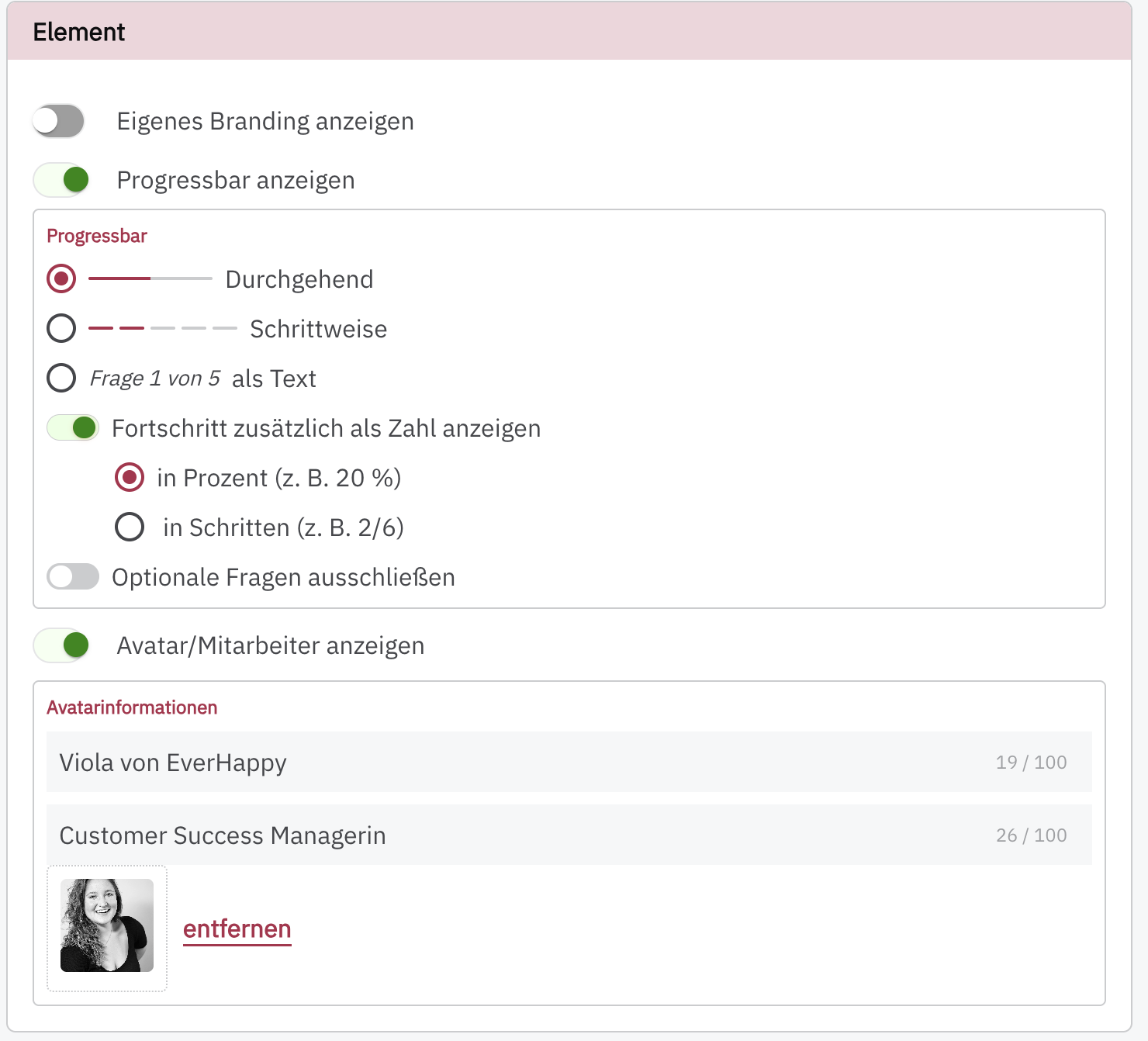Choose the Schrittweise radio option
The image size is (1148, 1041).
(x=61, y=328)
